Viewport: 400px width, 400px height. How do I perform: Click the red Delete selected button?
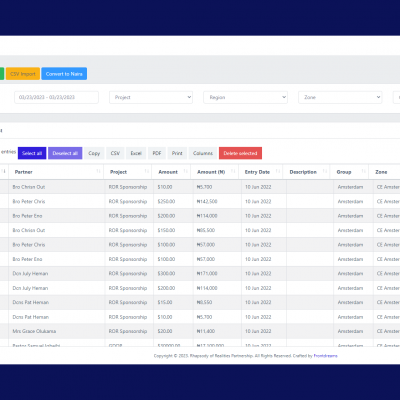click(240, 153)
